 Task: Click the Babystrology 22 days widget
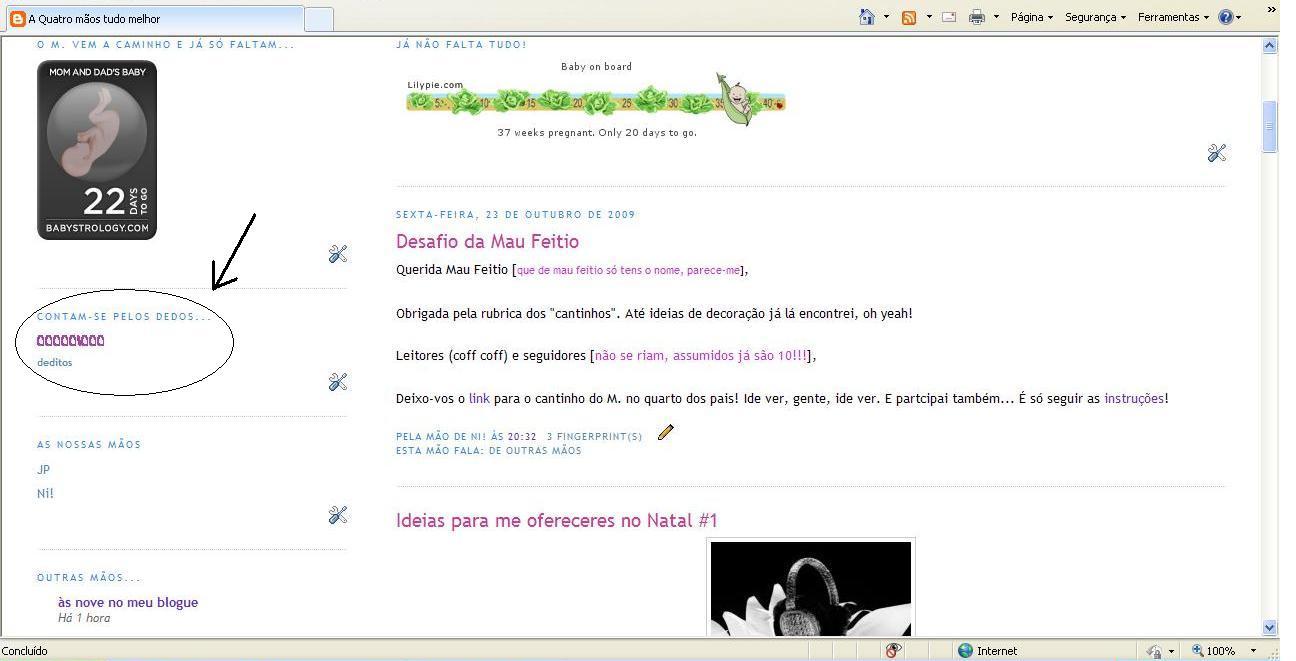point(97,150)
